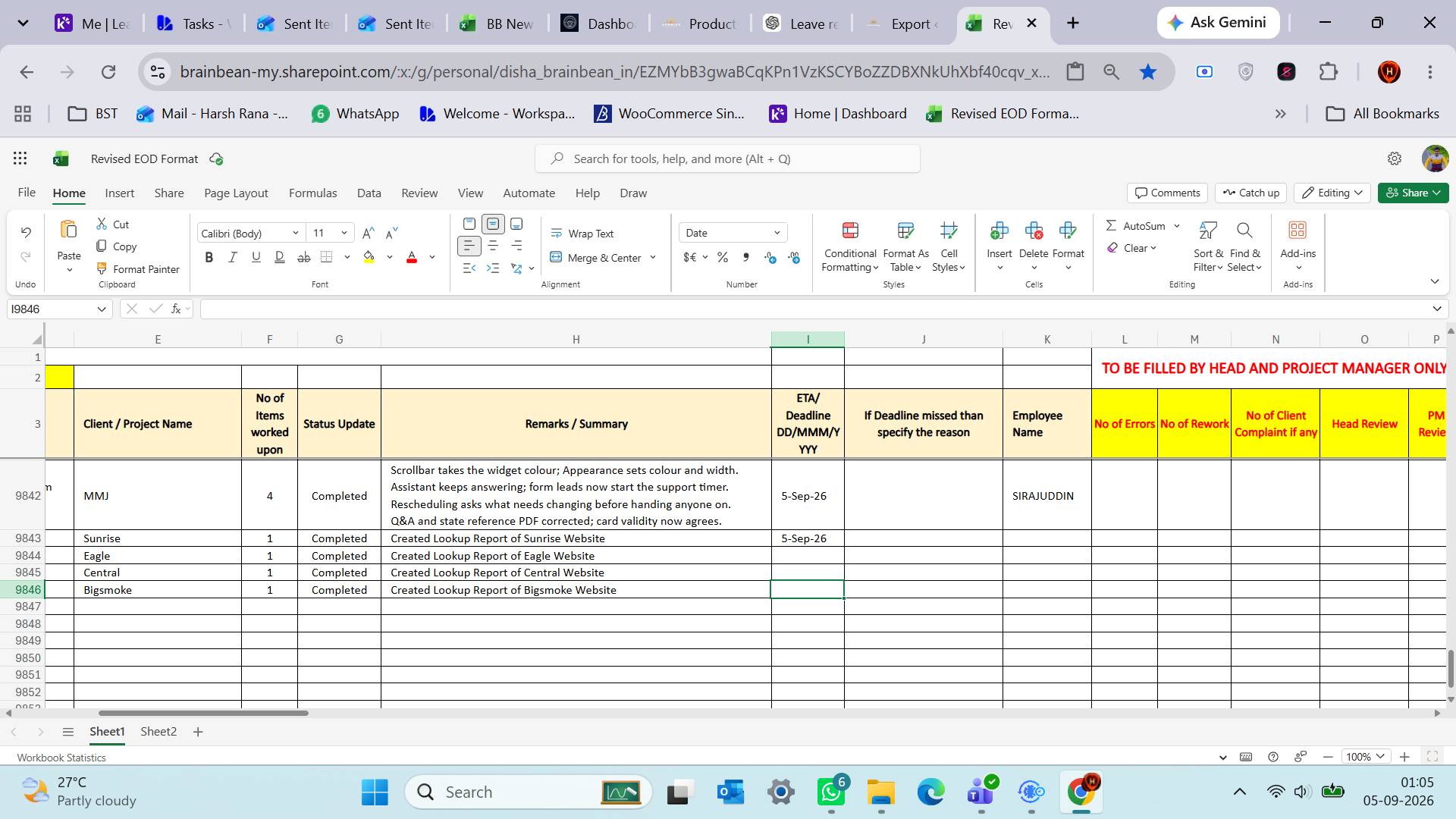The width and height of the screenshot is (1456, 819).
Task: Click the Merge & Center button
Action: (596, 258)
